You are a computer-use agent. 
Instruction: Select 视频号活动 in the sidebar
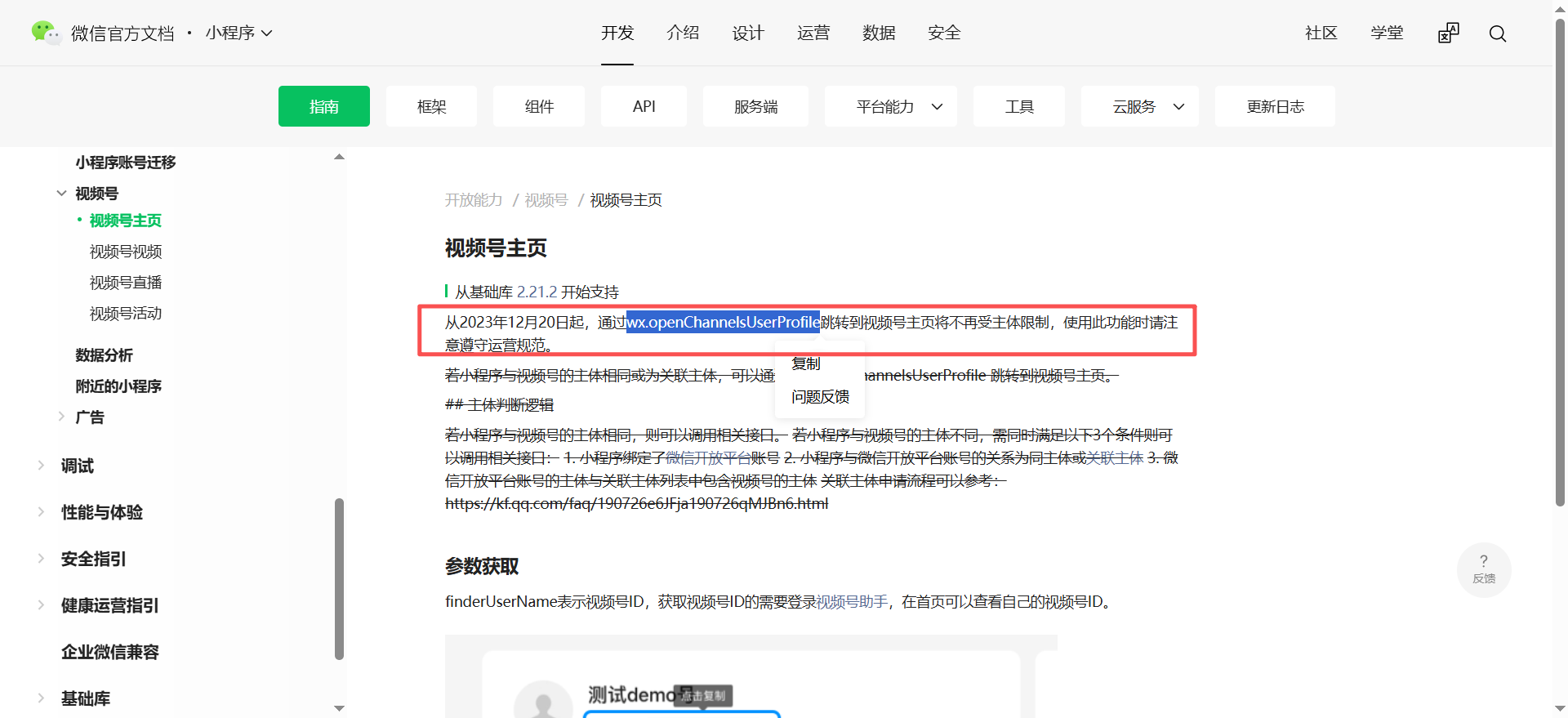pyautogui.click(x=126, y=314)
